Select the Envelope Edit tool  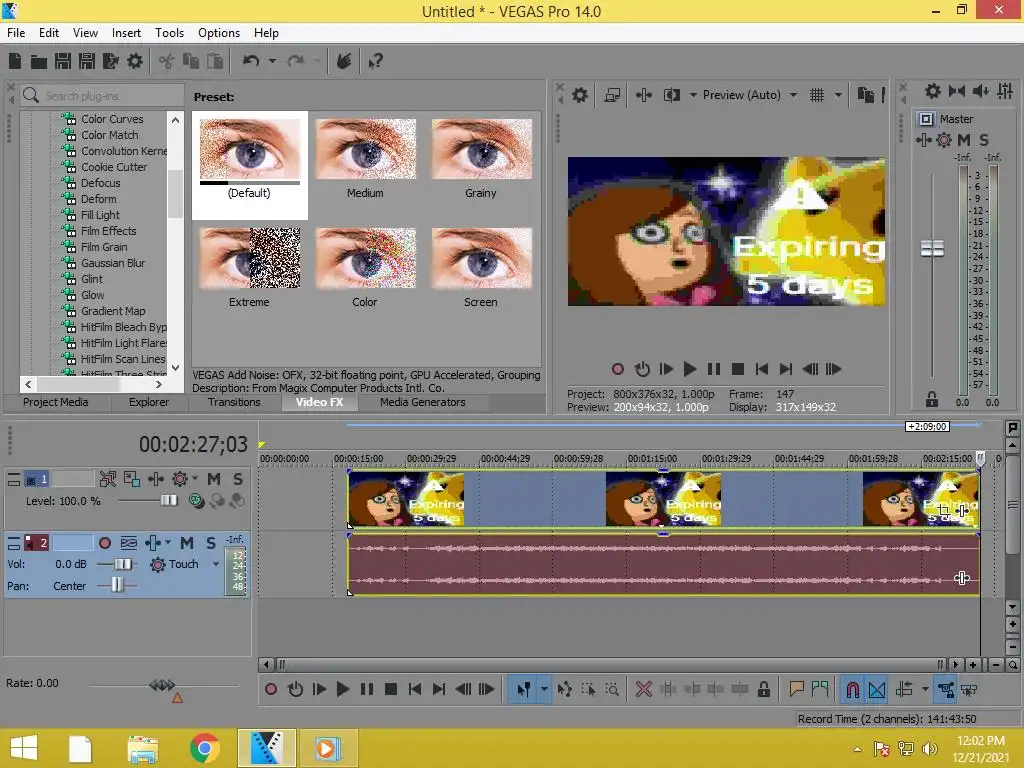pyautogui.click(x=564, y=690)
